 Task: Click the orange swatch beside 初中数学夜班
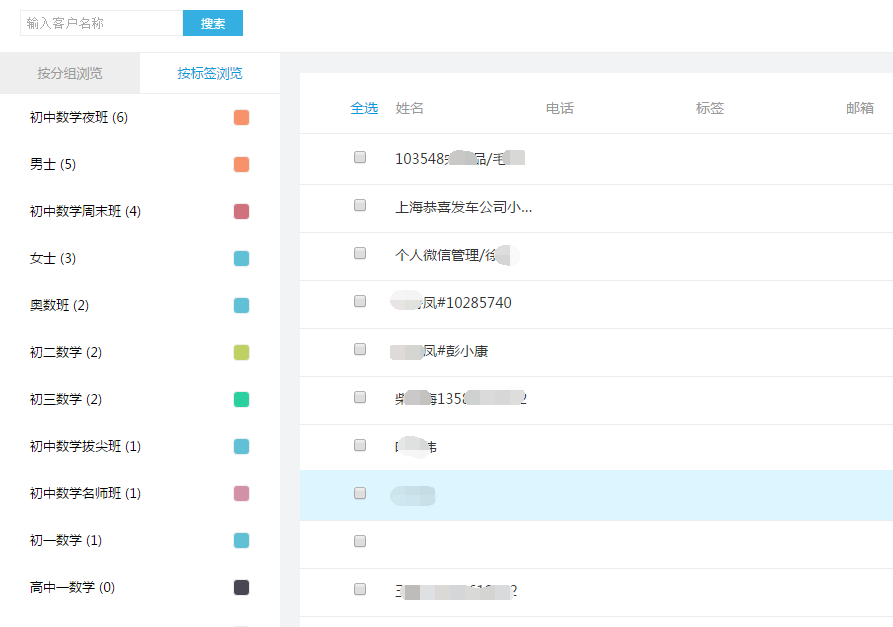[x=241, y=118]
